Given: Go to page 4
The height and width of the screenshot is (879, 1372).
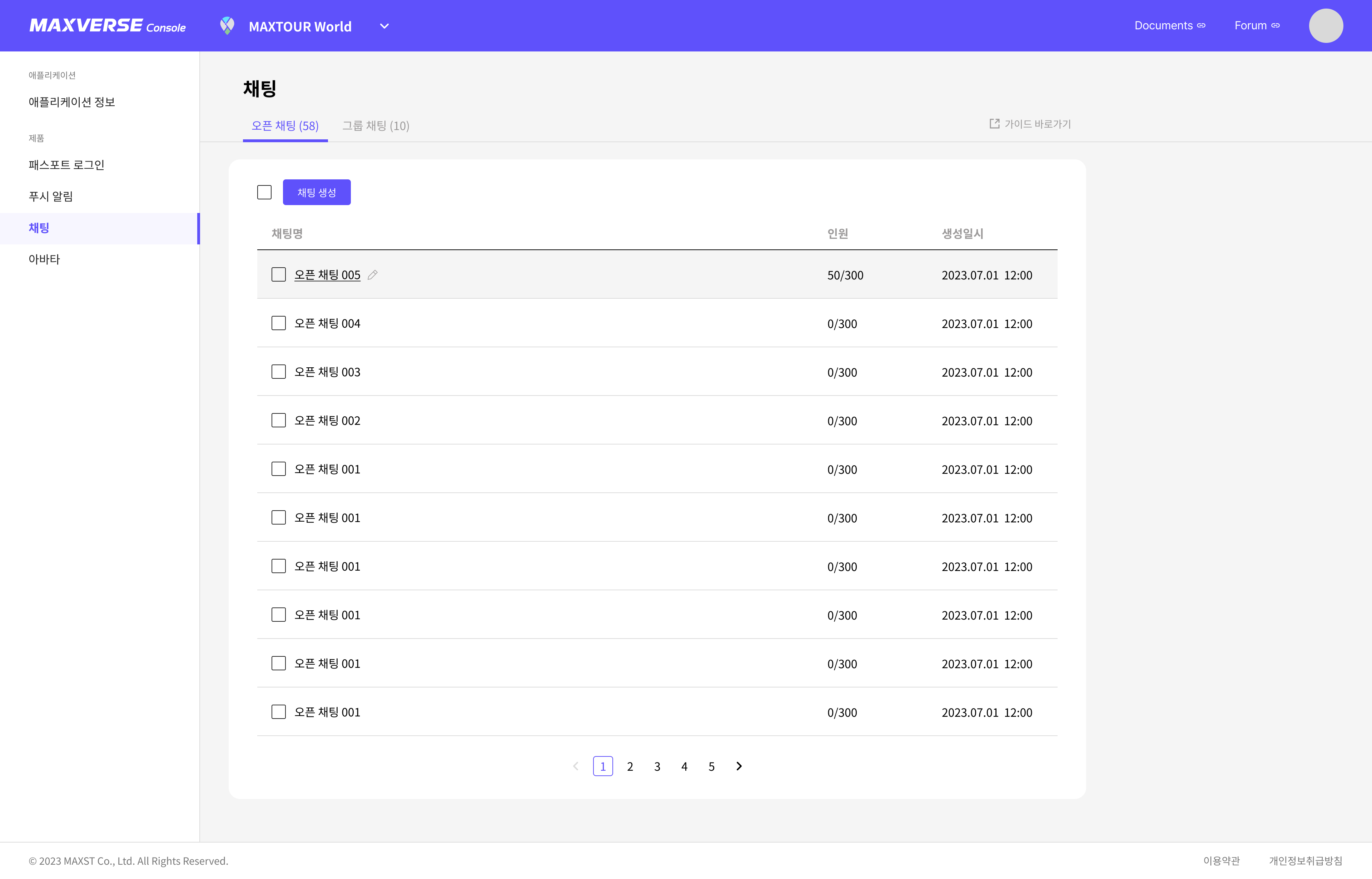Looking at the screenshot, I should 684,766.
